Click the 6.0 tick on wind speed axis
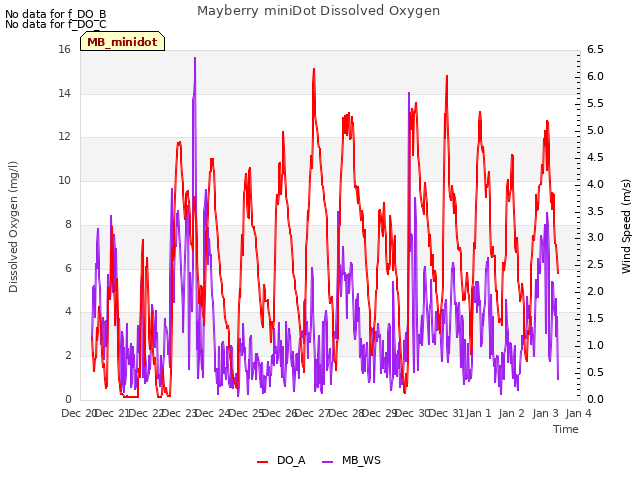Image resolution: width=640 pixels, height=480 pixels. (x=595, y=77)
